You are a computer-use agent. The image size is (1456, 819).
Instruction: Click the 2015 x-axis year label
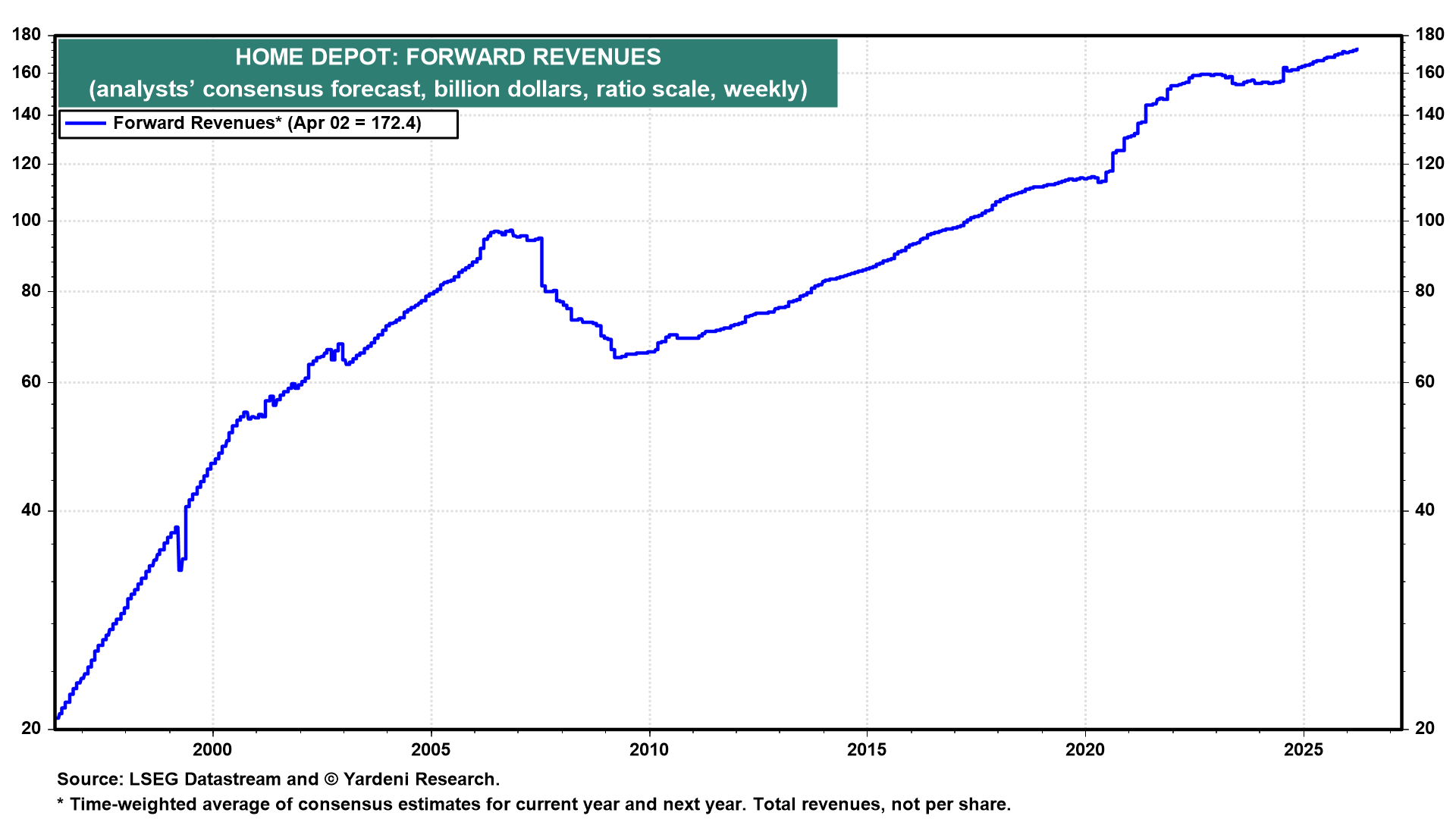pos(867,750)
